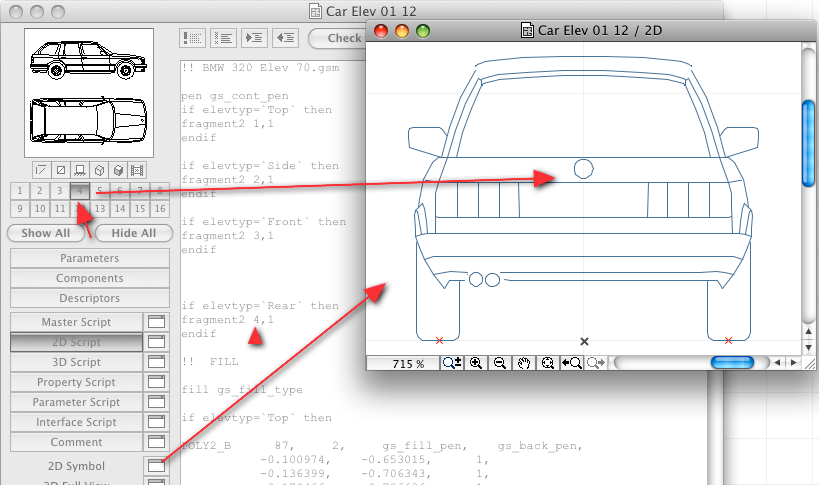Select the side view preview icon
819x485 pixels.
[x=80, y=170]
